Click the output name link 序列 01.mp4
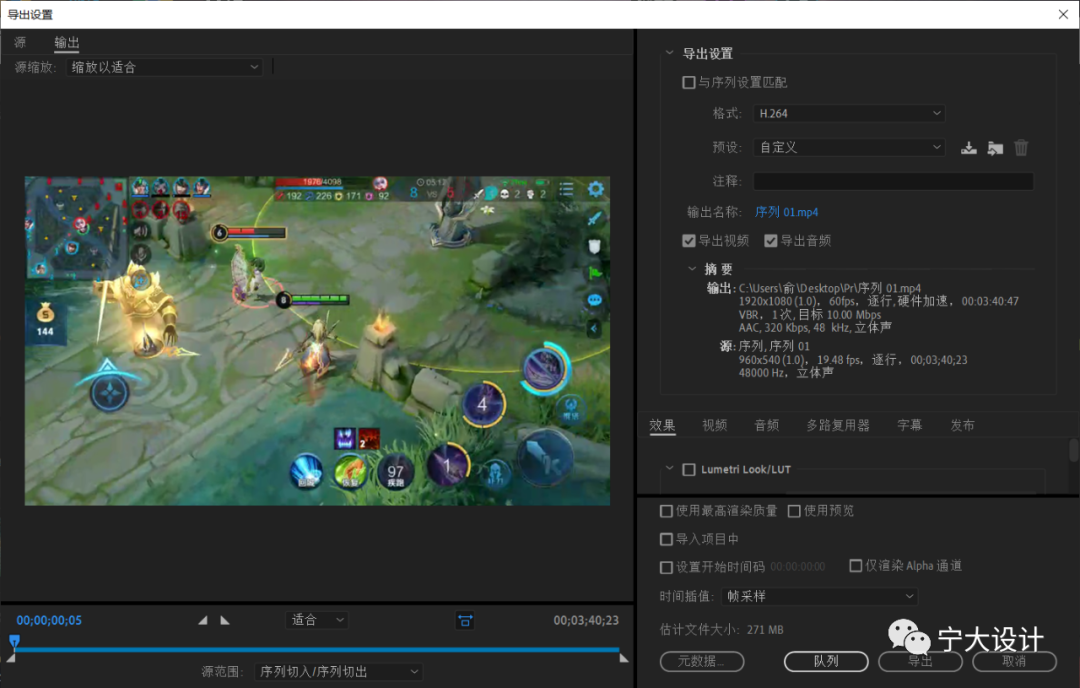Viewport: 1080px width, 688px height. pyautogui.click(x=787, y=212)
